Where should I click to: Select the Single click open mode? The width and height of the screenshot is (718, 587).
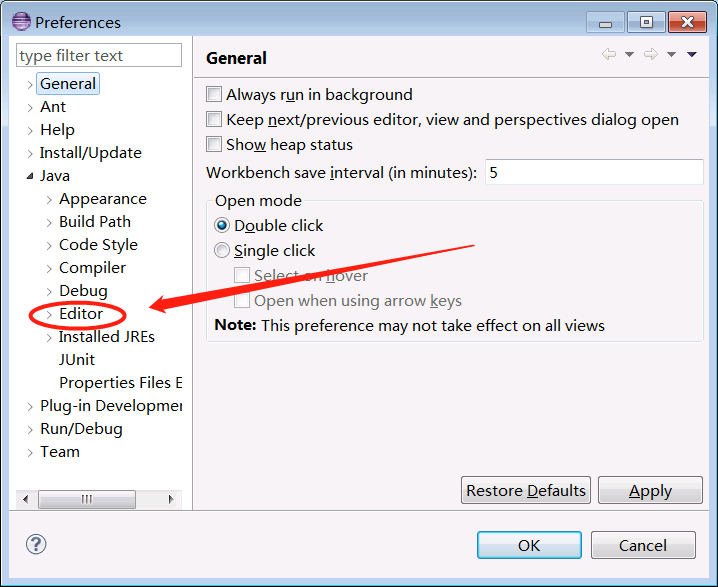tap(222, 251)
